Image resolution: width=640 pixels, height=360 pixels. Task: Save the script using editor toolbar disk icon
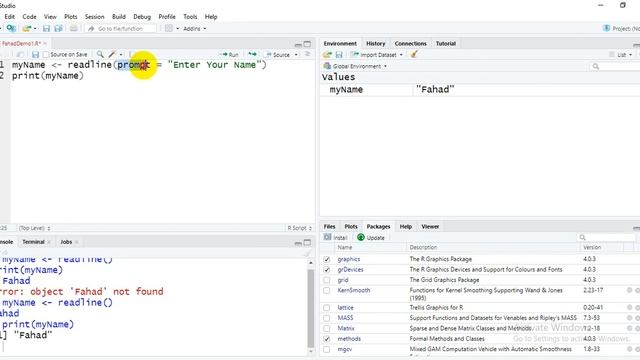tap(36, 54)
